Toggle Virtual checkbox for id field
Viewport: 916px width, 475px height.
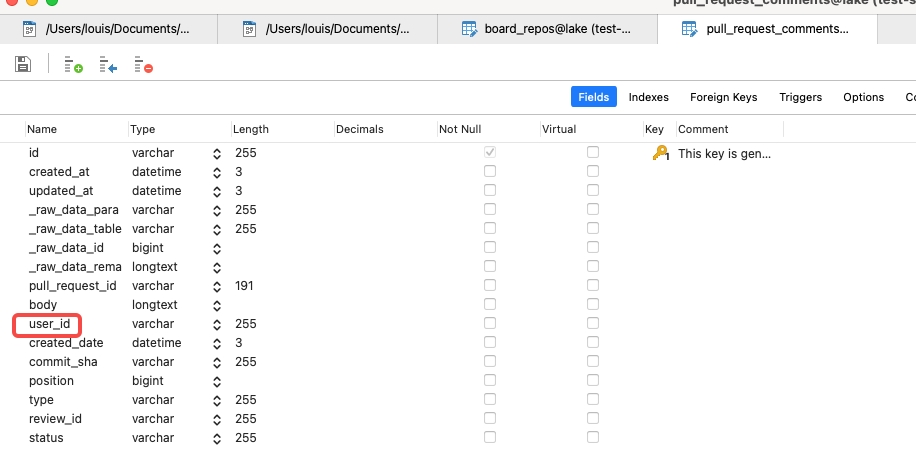(x=593, y=152)
